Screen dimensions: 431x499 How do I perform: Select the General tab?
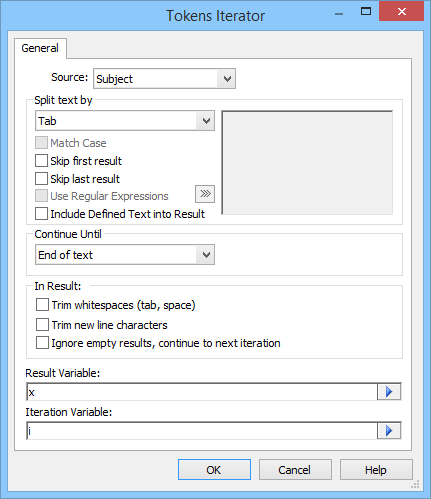click(x=40, y=48)
